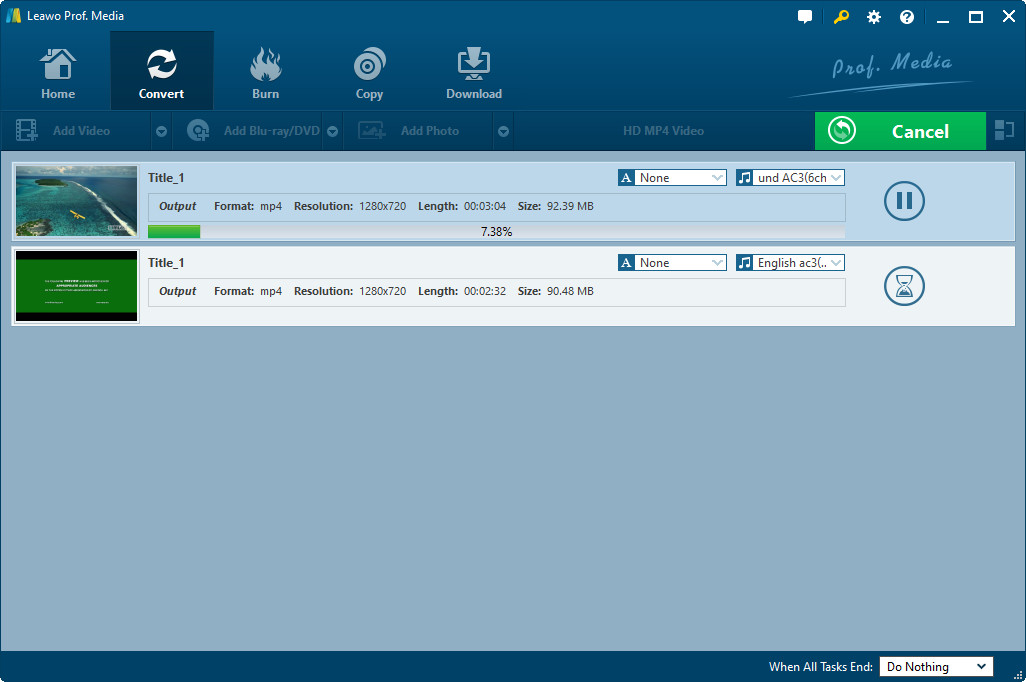Open the Copy disc module
Image resolution: width=1026 pixels, height=682 pixels.
coord(369,72)
